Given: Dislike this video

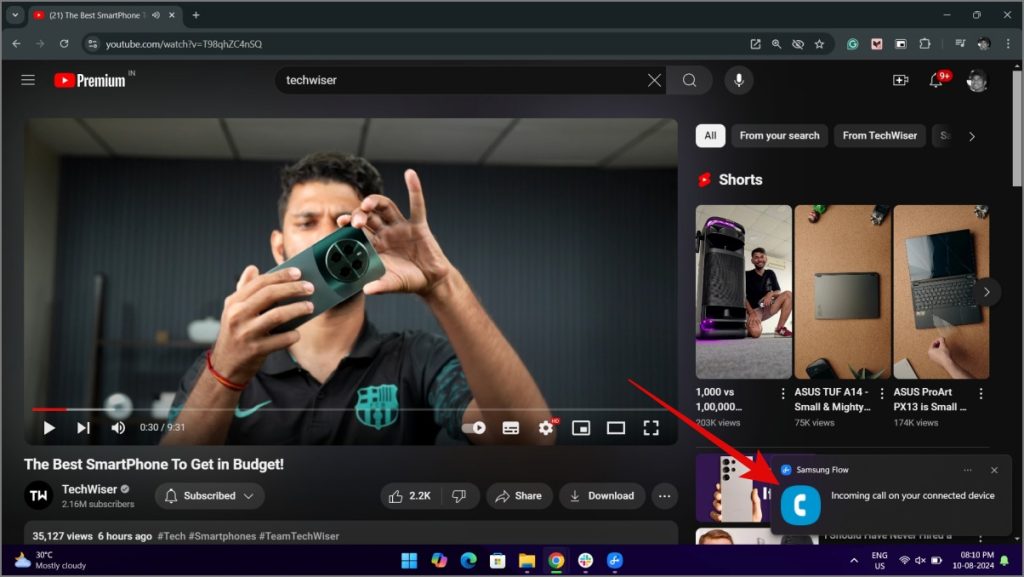Looking at the screenshot, I should pos(460,495).
